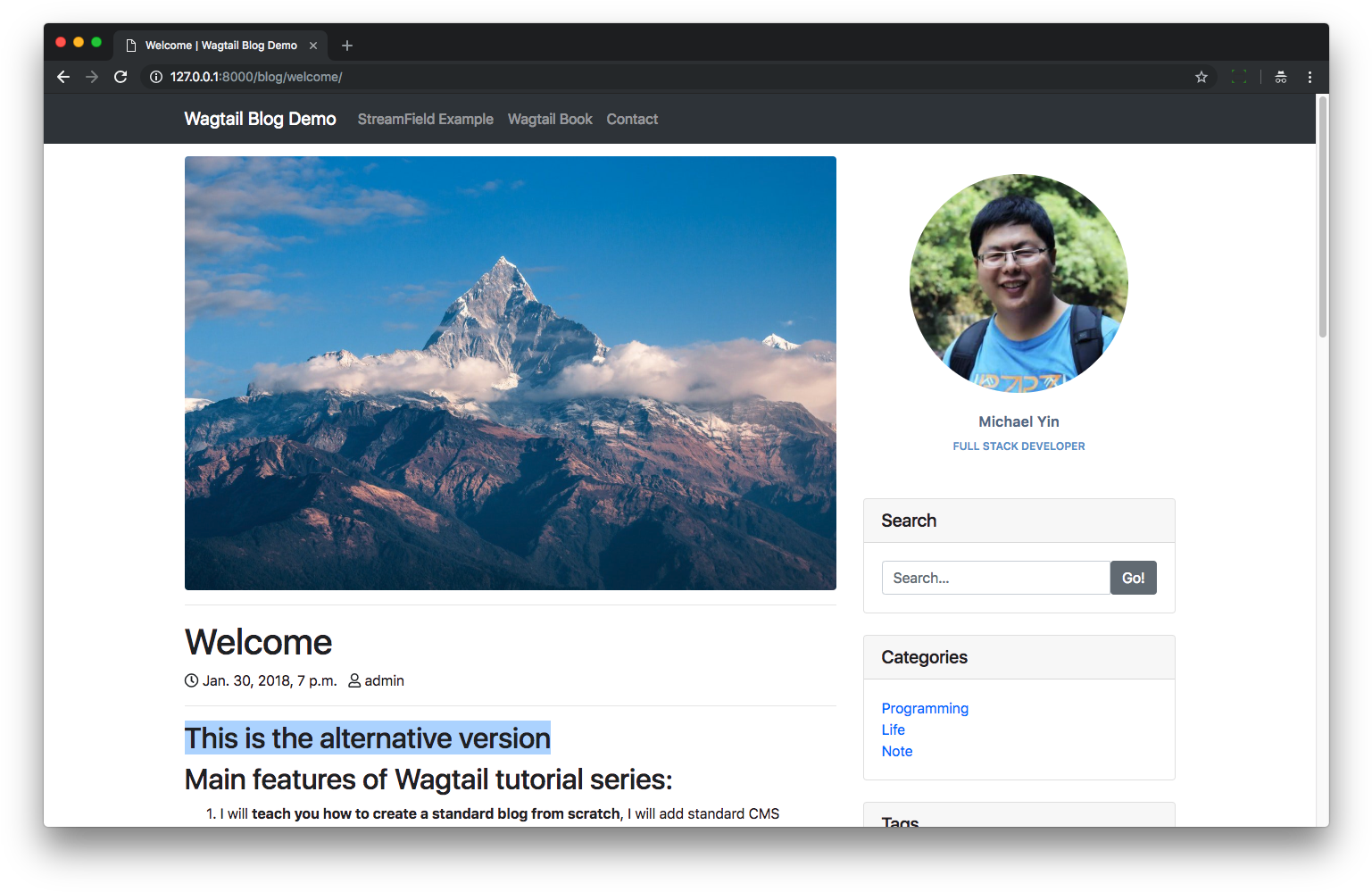Open the Chrome three-dot menu

coord(1310,77)
